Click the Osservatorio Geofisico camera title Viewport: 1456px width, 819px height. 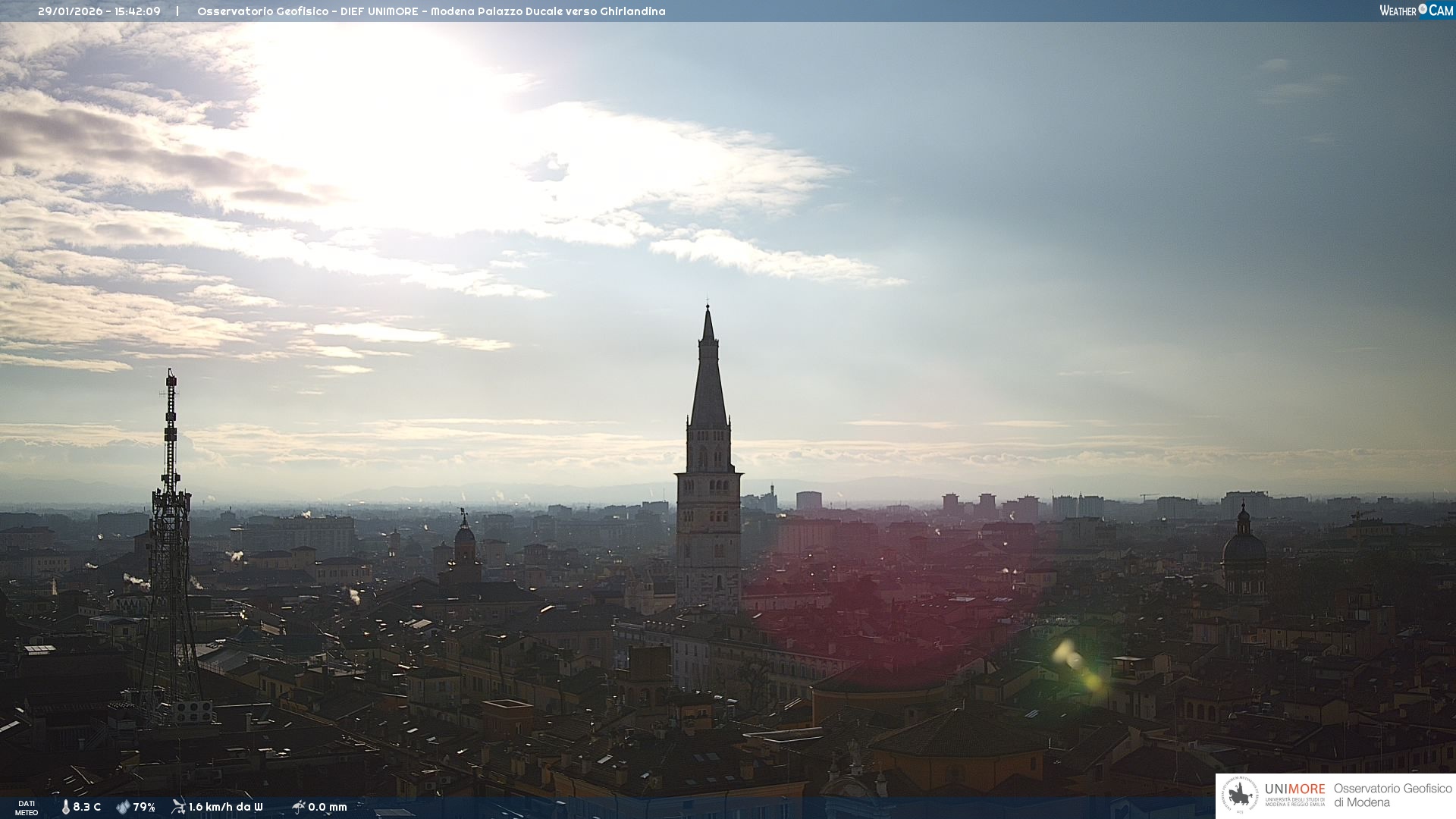tap(431, 11)
